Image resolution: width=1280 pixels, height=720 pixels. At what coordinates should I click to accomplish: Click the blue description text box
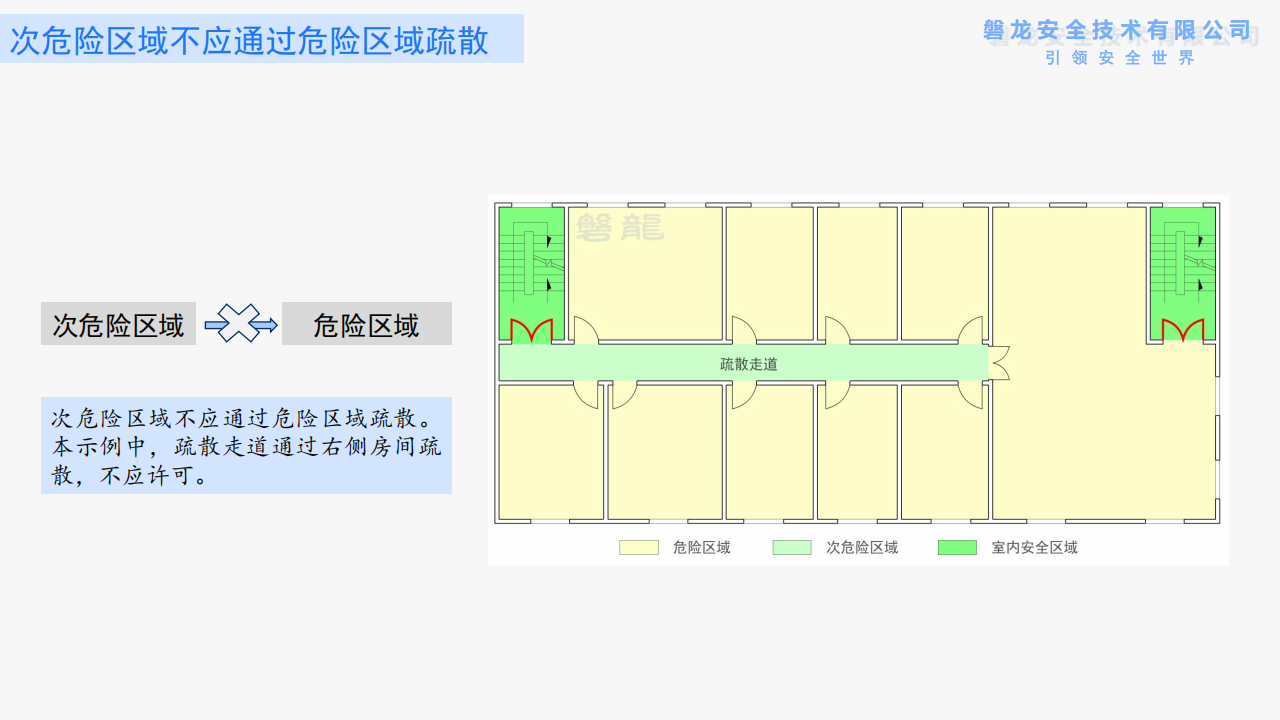(246, 445)
